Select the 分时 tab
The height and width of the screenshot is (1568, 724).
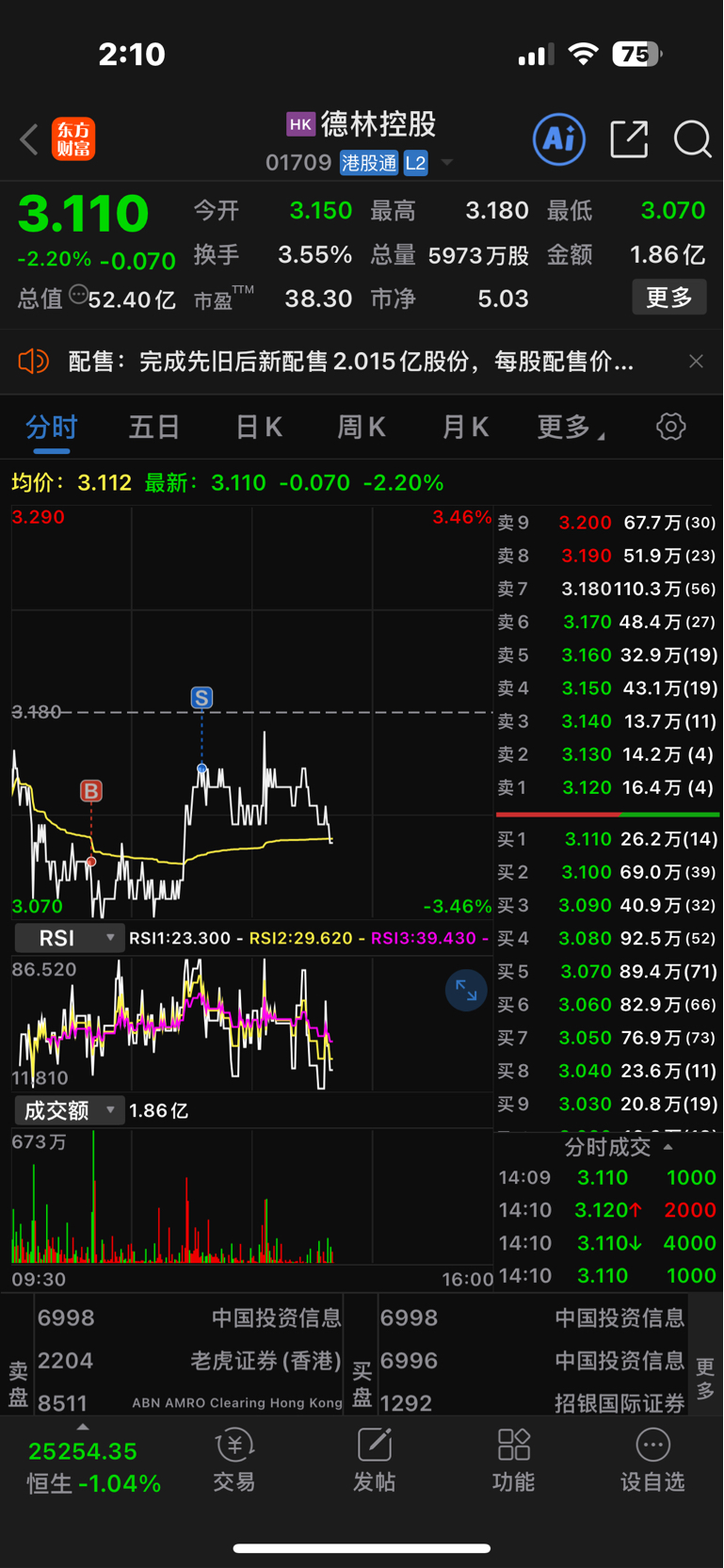coord(52,427)
